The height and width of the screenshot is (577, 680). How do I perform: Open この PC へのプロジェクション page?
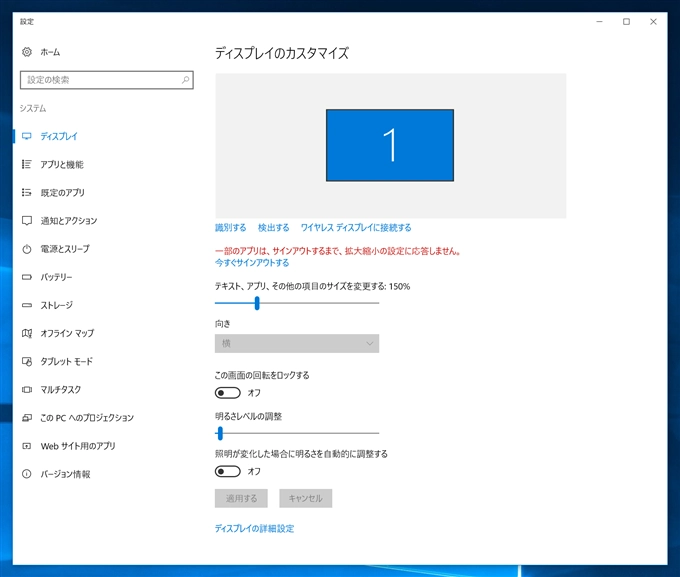87,418
